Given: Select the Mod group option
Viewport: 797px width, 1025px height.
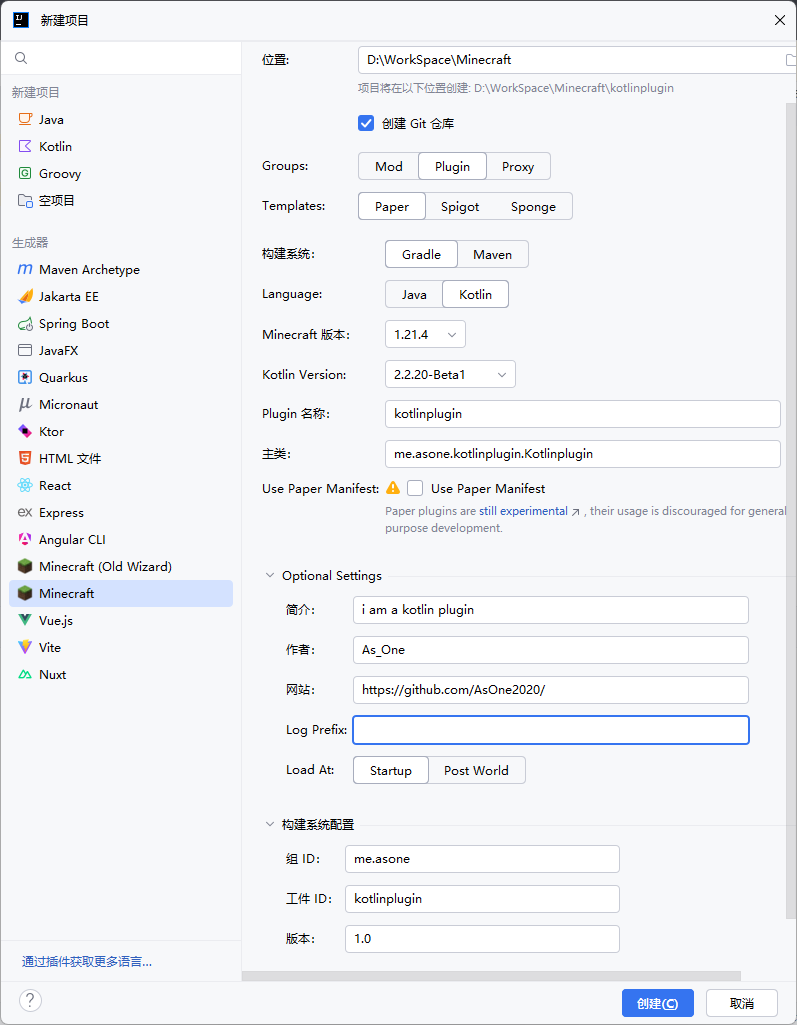Looking at the screenshot, I should (388, 166).
